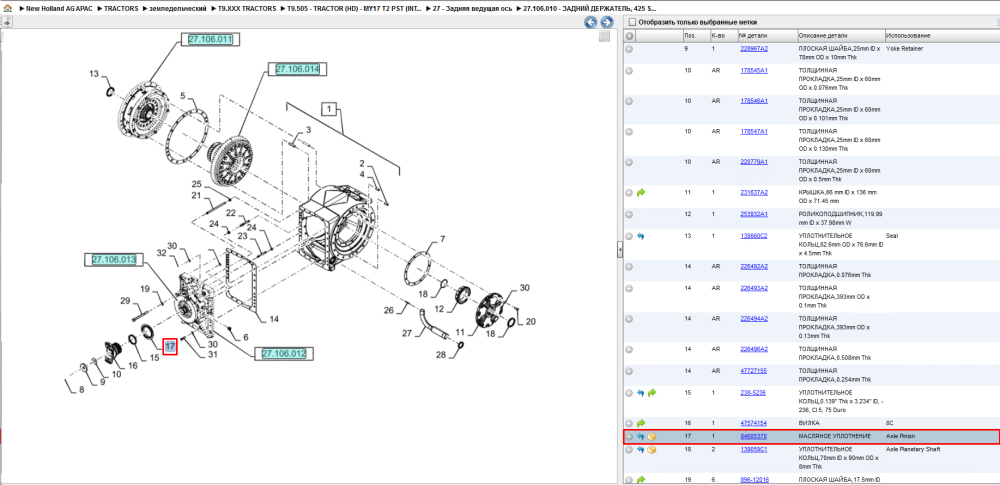Add part 178546A1 with its plus icon
1000x485 pixels.
point(629,101)
